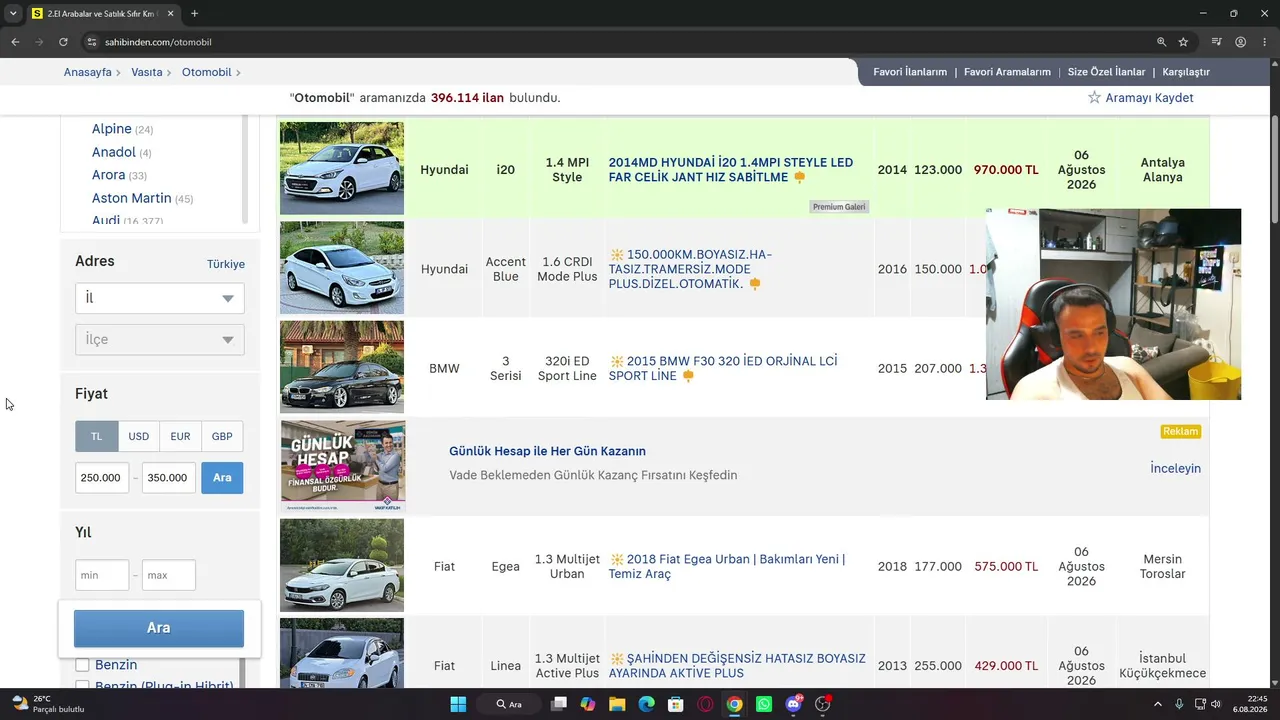Click the Türkiye address link
The height and width of the screenshot is (720, 1280).
(x=226, y=264)
